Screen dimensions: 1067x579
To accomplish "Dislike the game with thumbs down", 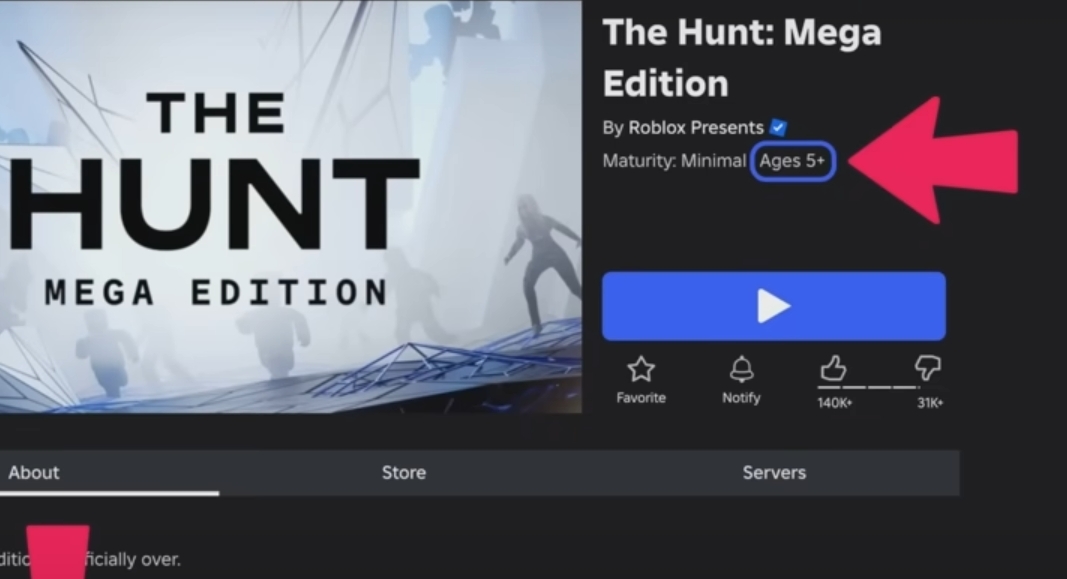I will 929,369.
